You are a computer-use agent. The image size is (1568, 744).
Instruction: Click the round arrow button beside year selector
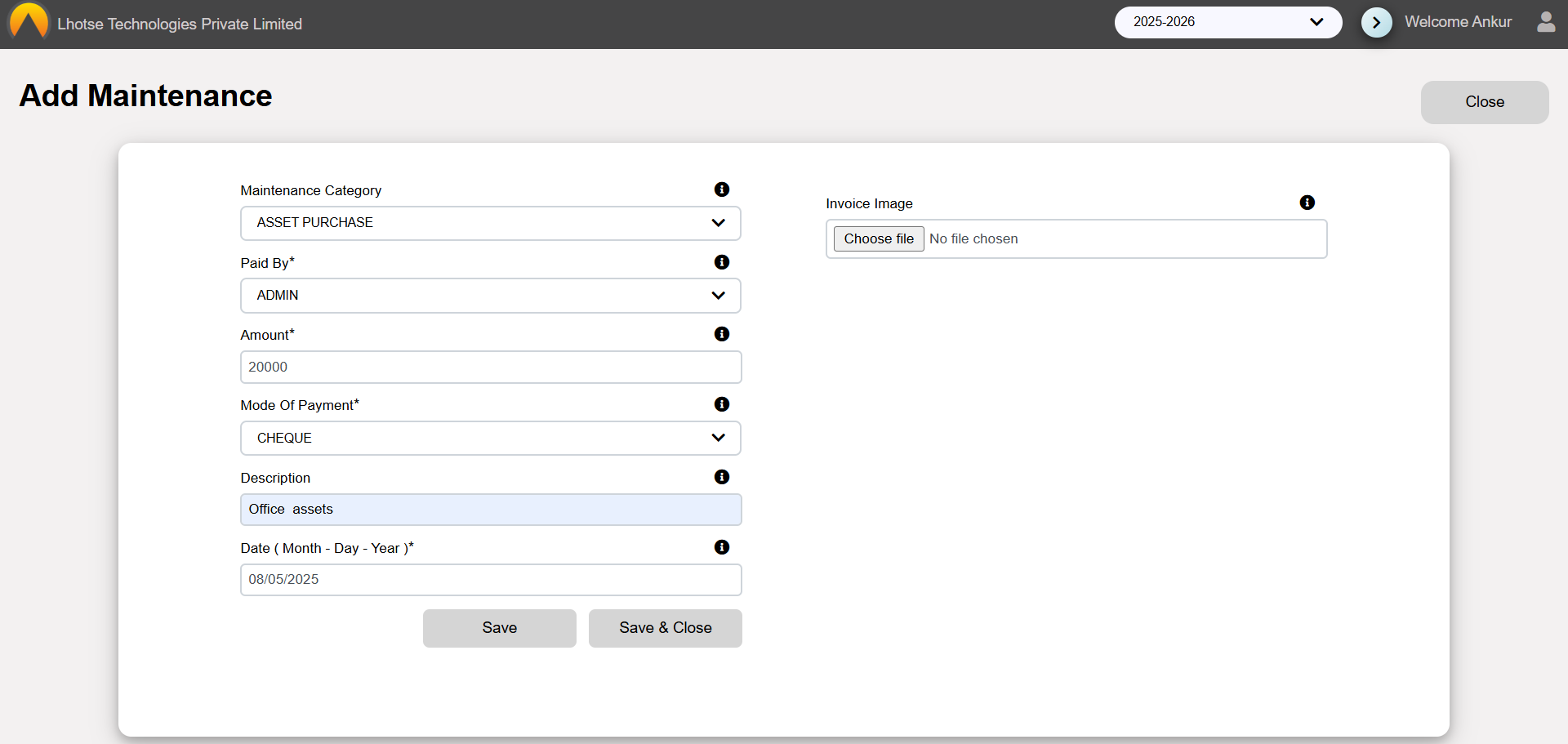[x=1377, y=22]
